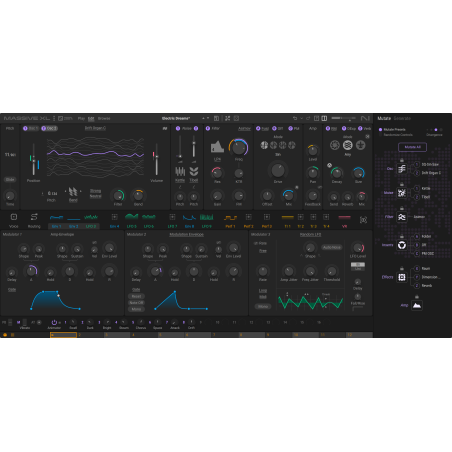Open the Asimov filter type menu
The width and height of the screenshot is (452, 452).
(x=244, y=128)
